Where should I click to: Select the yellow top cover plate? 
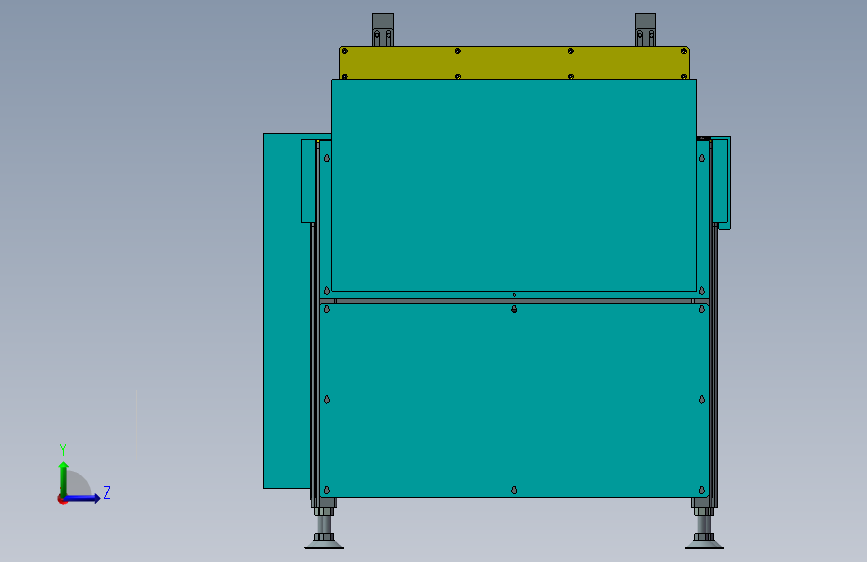514,63
